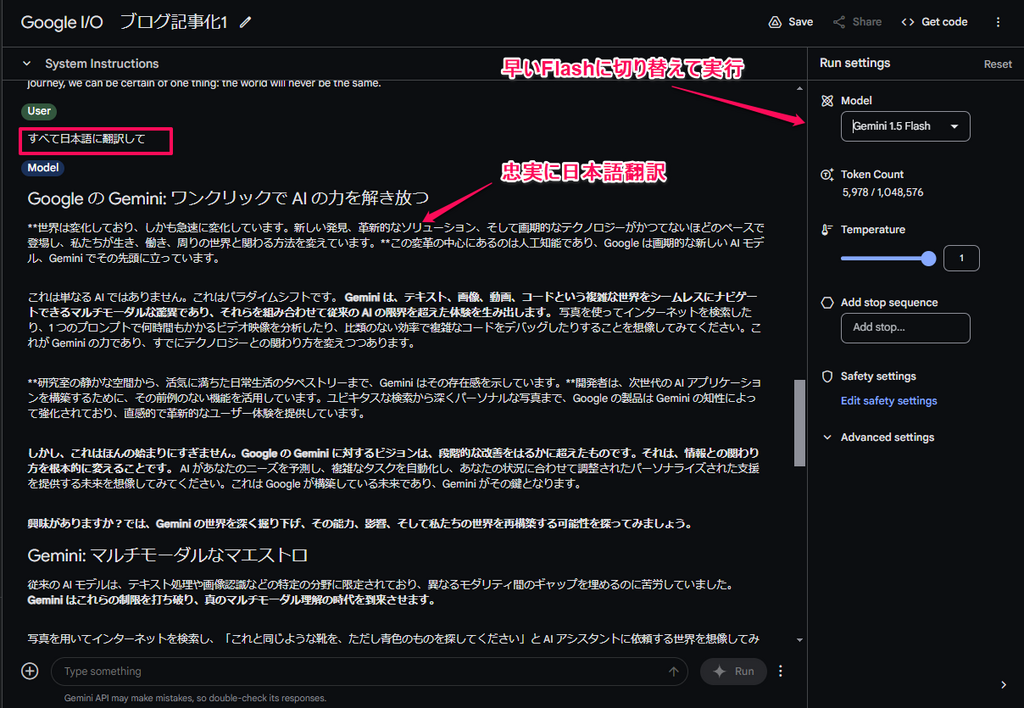Click the token count 5,978 / 1,048,576
1024x708 pixels.
[x=882, y=193]
